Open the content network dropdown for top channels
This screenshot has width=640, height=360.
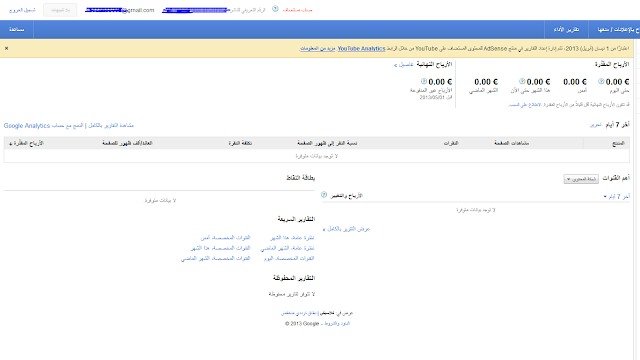[x=581, y=179]
